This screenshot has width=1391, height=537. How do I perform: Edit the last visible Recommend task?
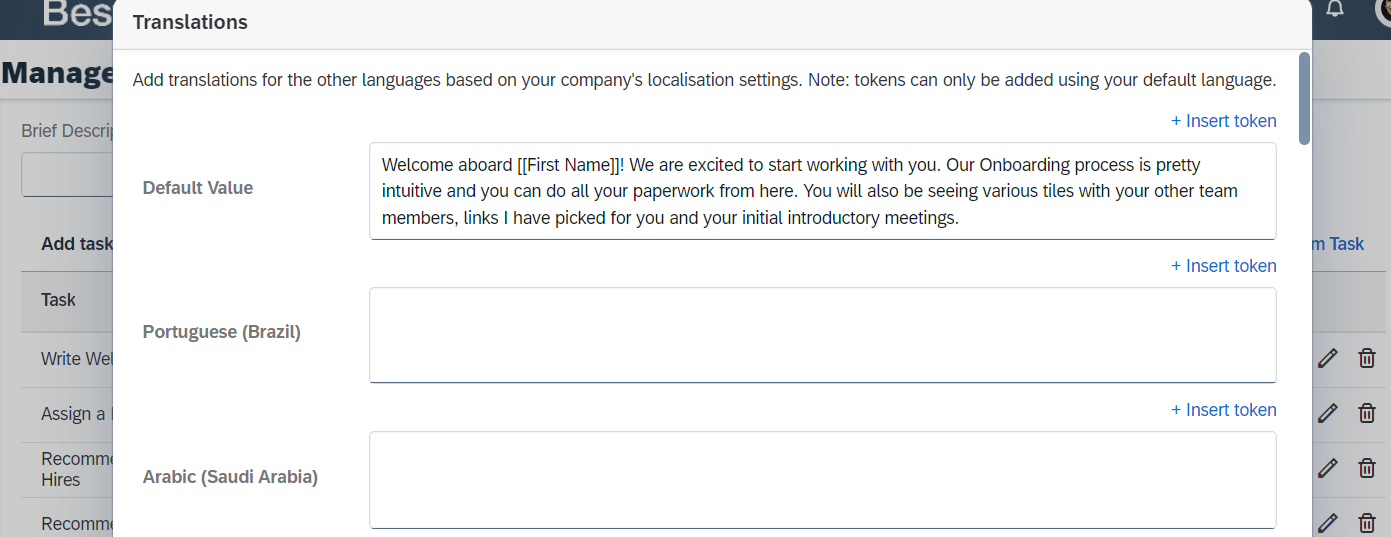coord(1327,522)
